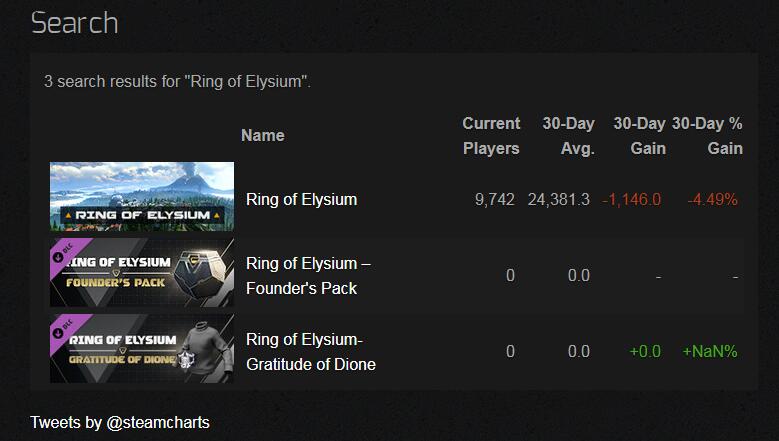The width and height of the screenshot is (779, 441).
Task: Click the purple DLC badge on Gratitude of Dione
Action: [x=62, y=330]
